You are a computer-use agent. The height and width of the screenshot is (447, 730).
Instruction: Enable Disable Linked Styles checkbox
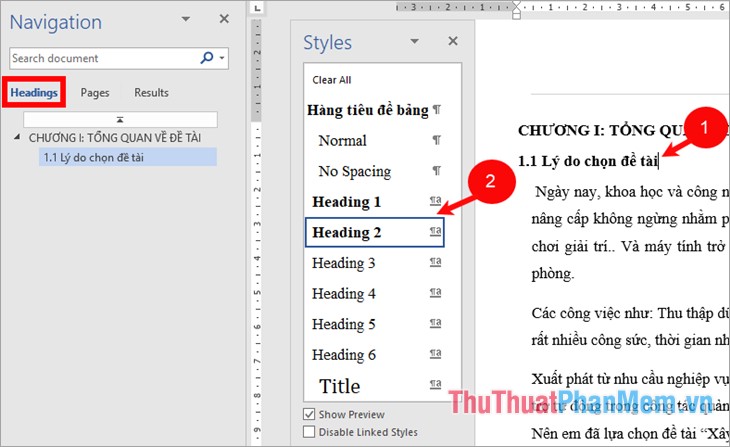(309, 432)
